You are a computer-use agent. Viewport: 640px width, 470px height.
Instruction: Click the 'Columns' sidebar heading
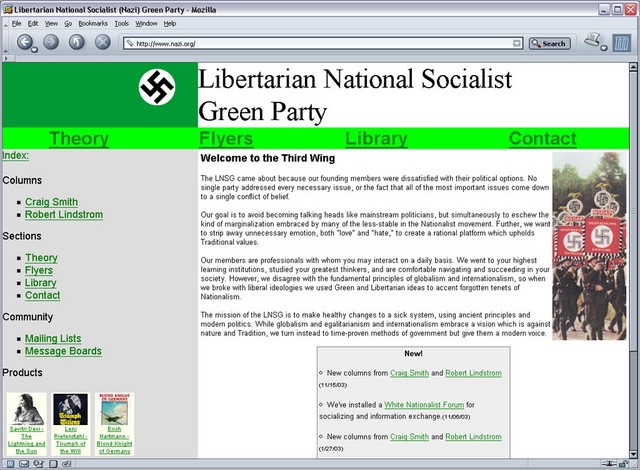(x=22, y=180)
